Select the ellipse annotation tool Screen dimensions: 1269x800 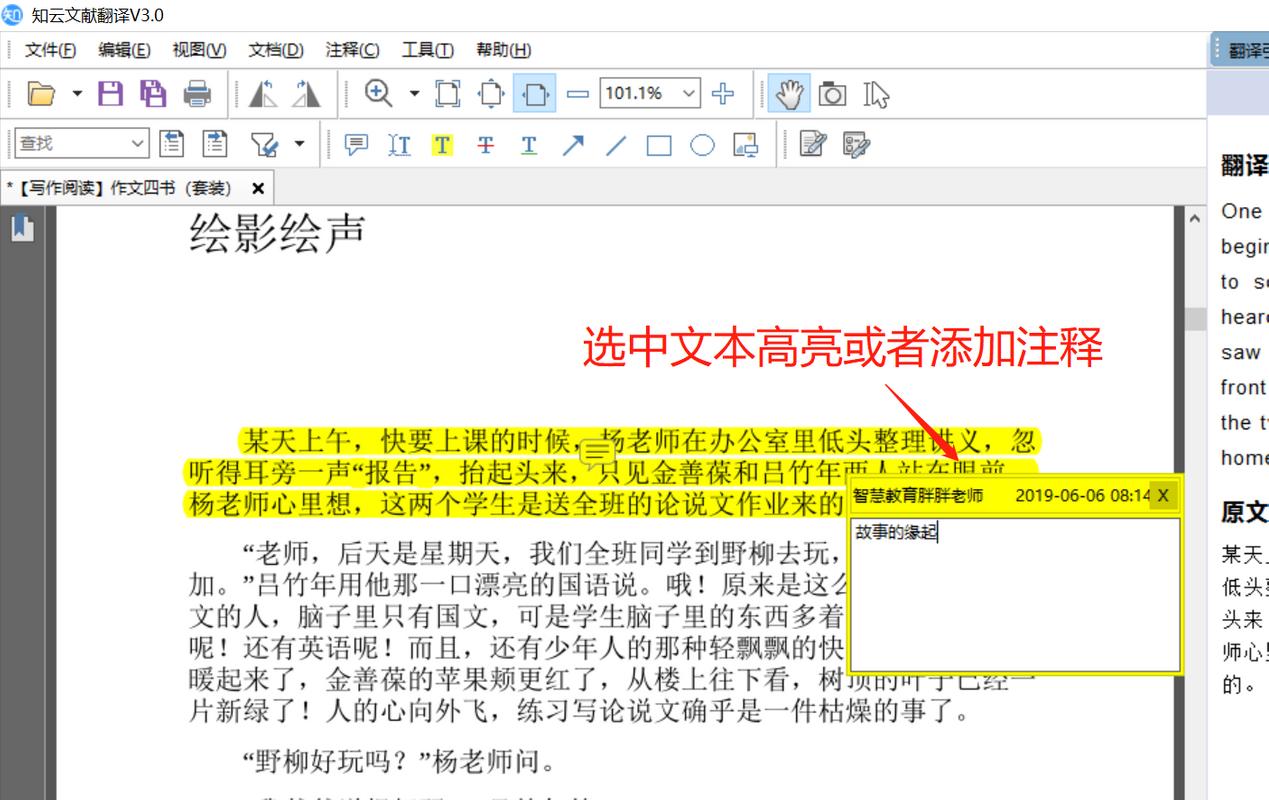click(x=702, y=144)
